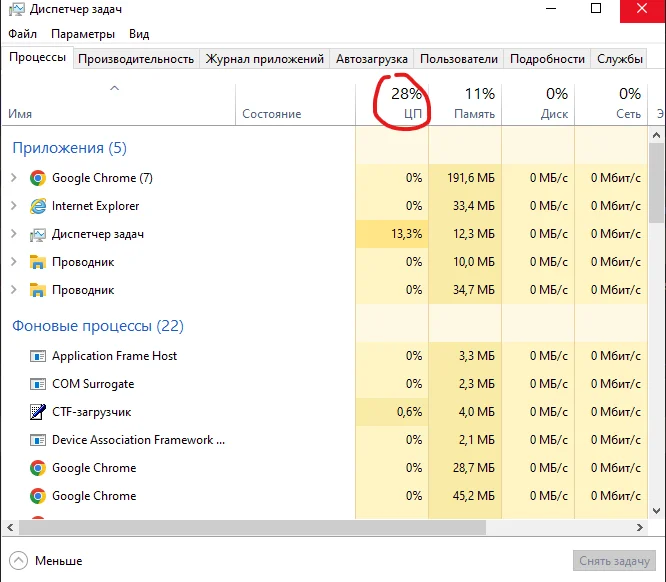Expand the Internet Explorer process tree

pos(13,206)
